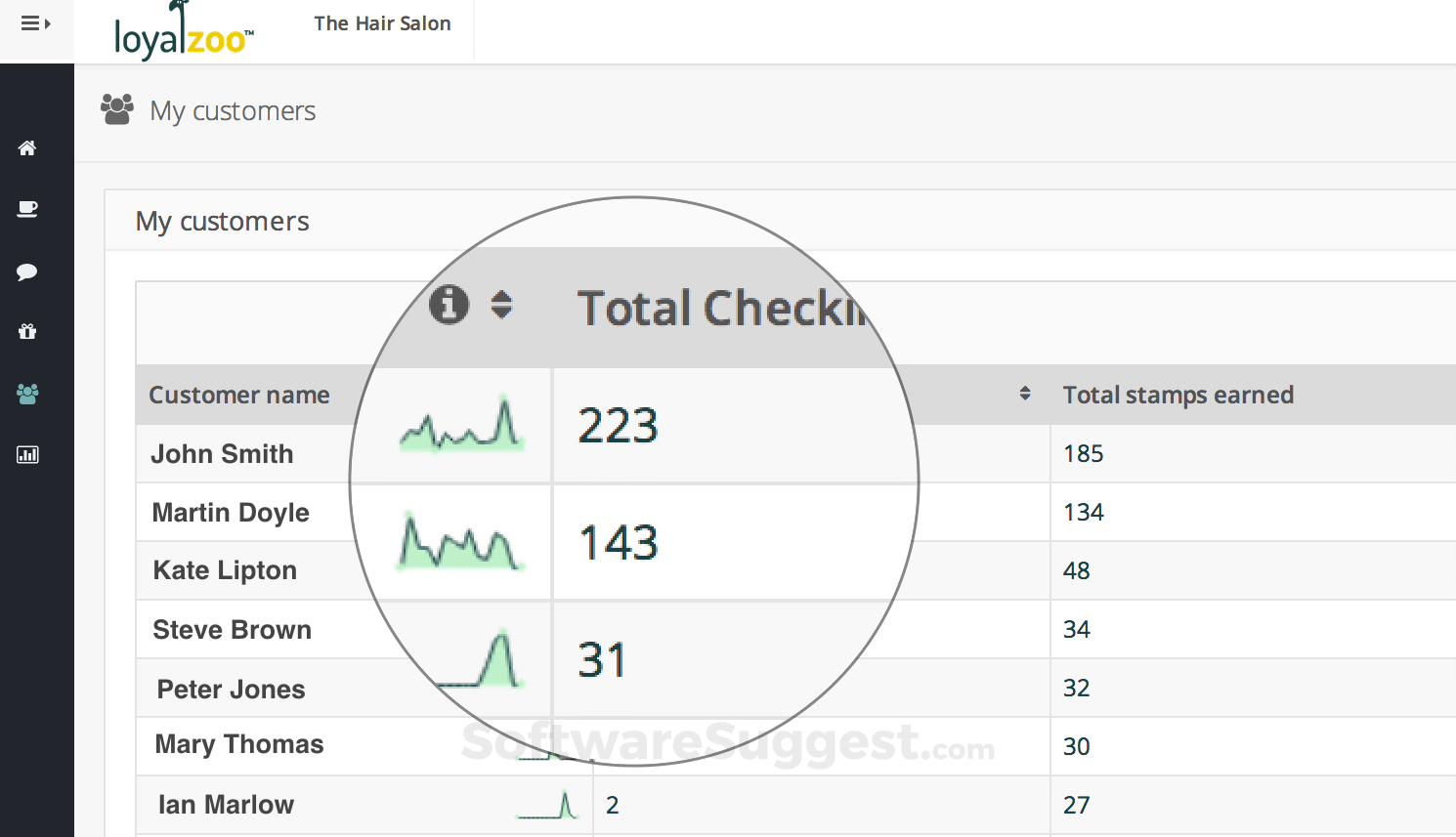Toggle sort order on Total stamps earned column
Screen dimensions: 1456x837
click(x=1178, y=395)
